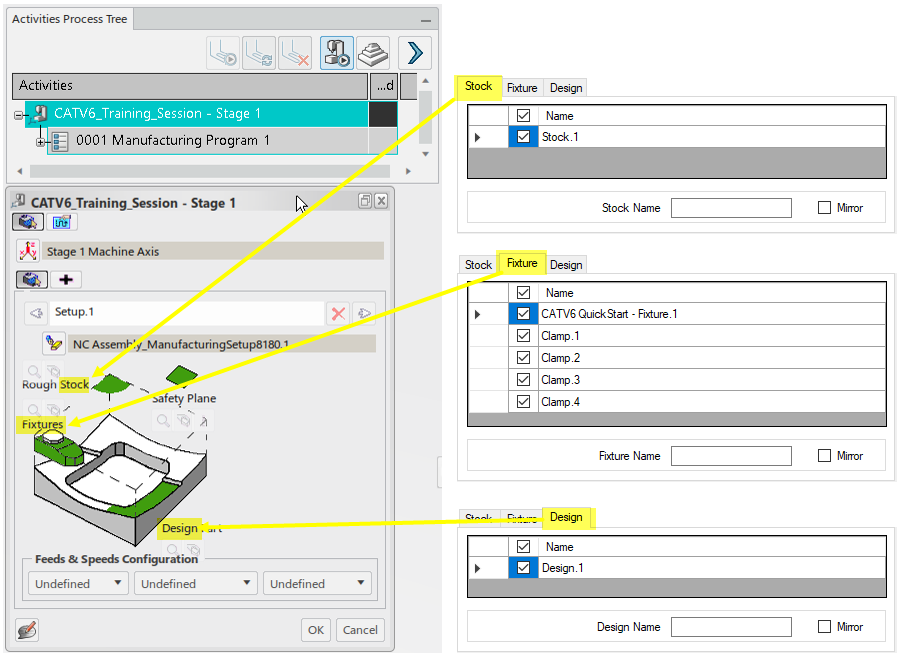Enable Mirror next to Design Name
Viewport: 901px width, 659px height.
[824, 626]
